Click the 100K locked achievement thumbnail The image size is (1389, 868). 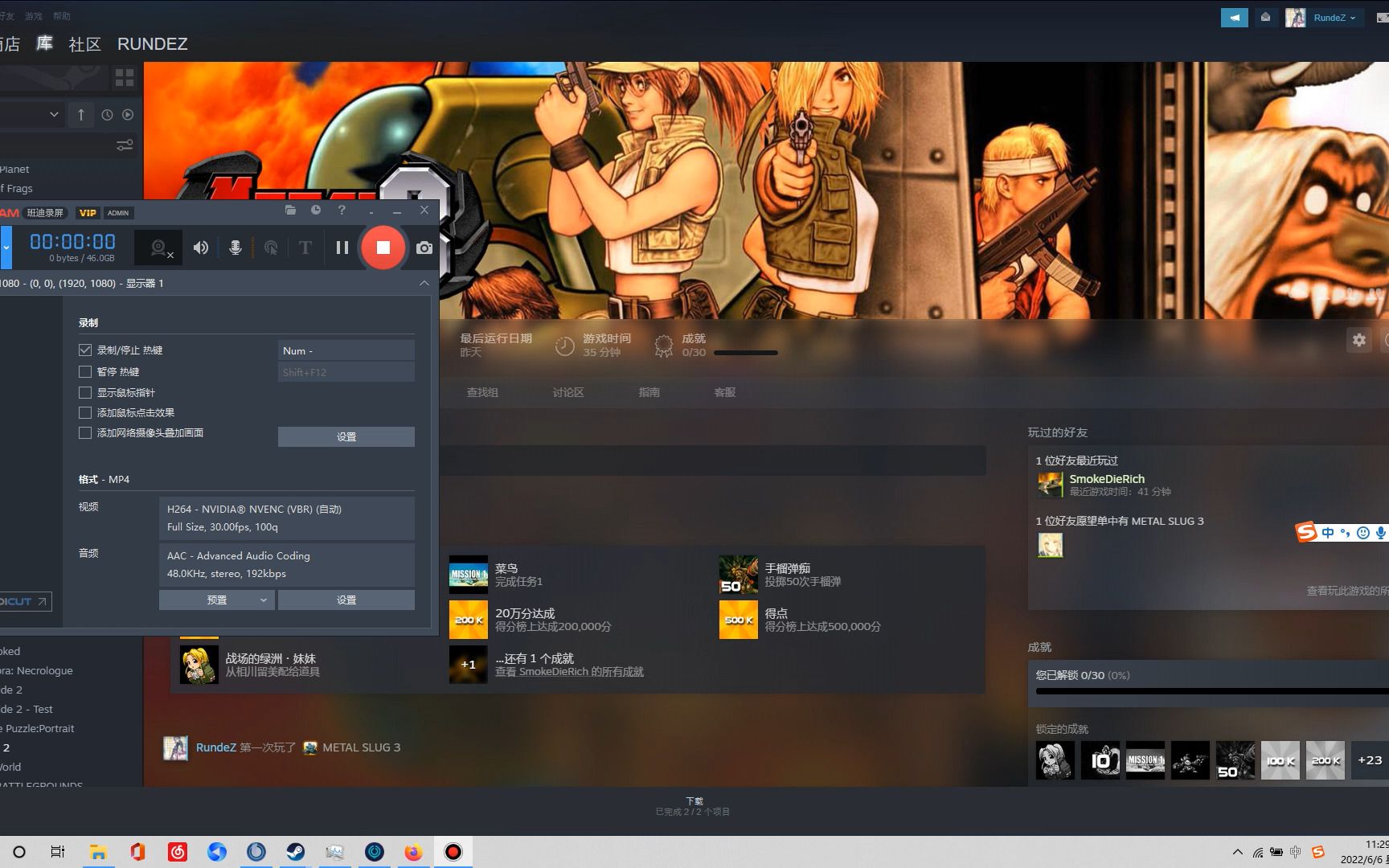click(x=1280, y=760)
